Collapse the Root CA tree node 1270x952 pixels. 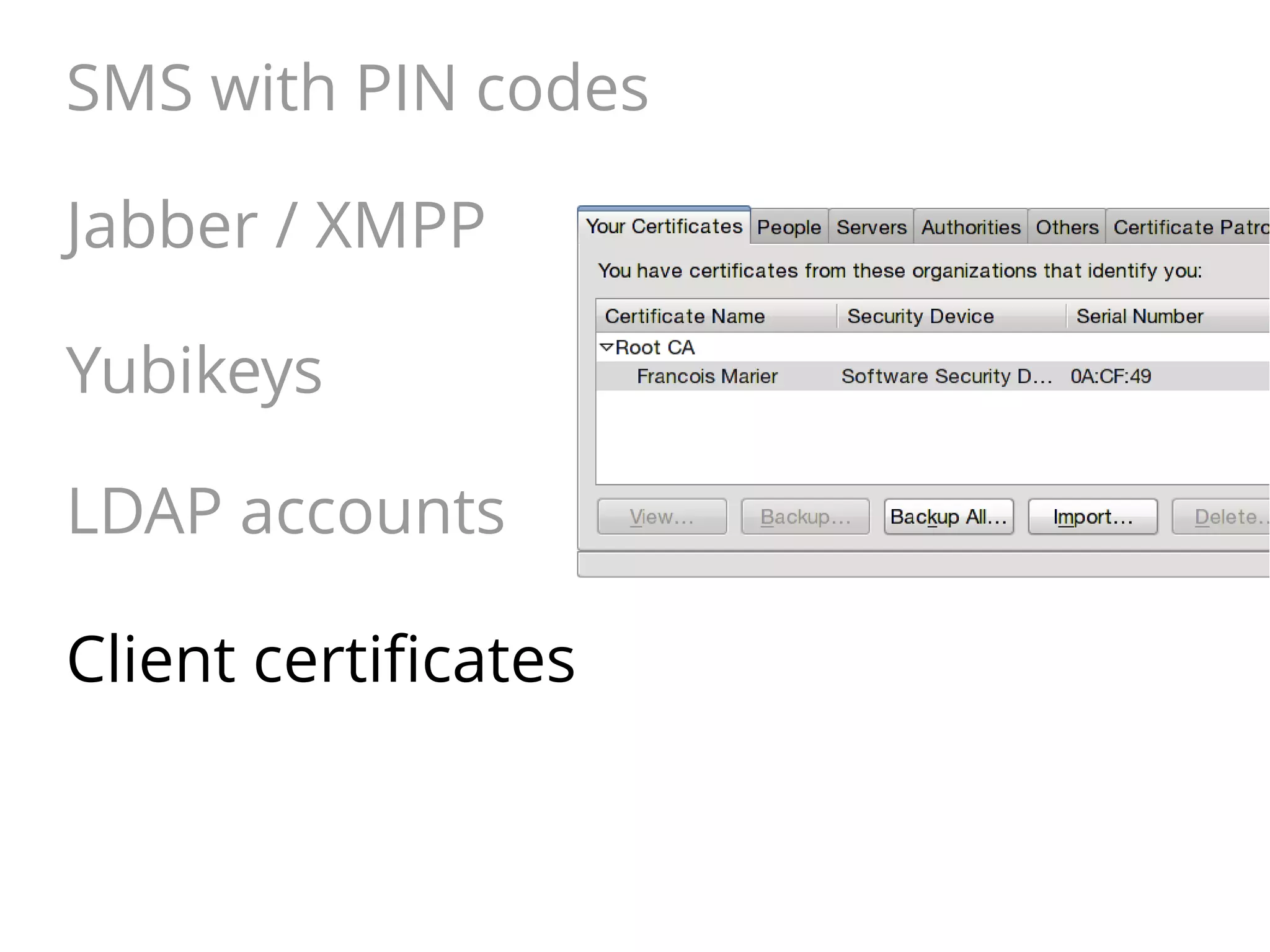606,347
